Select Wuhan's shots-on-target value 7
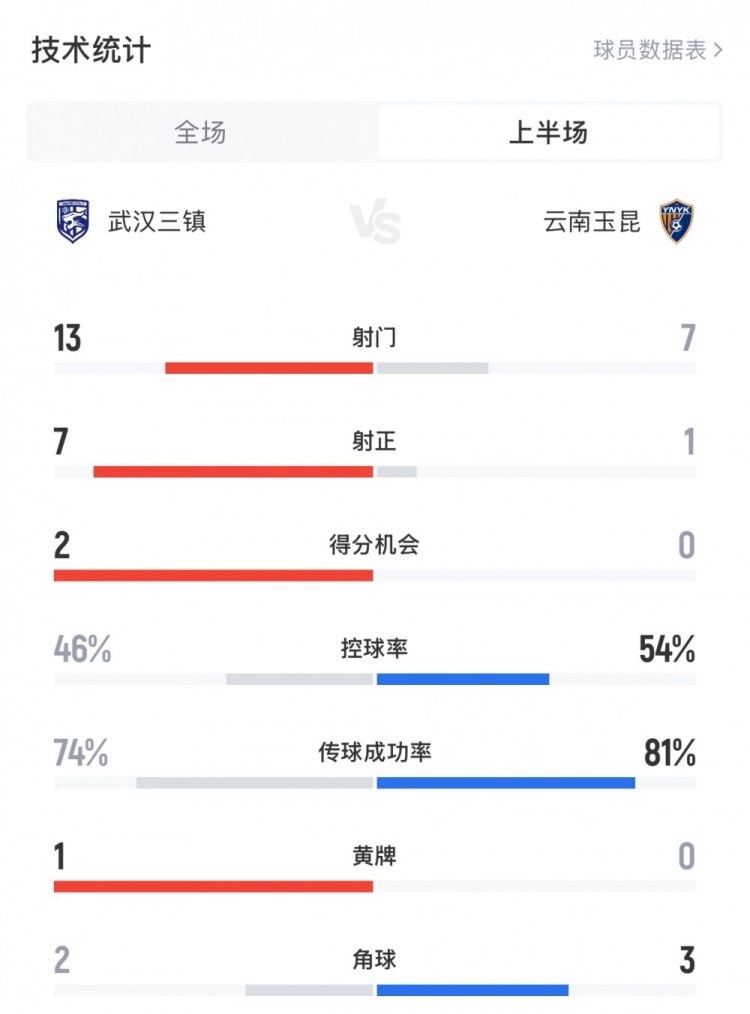 click(x=60, y=441)
